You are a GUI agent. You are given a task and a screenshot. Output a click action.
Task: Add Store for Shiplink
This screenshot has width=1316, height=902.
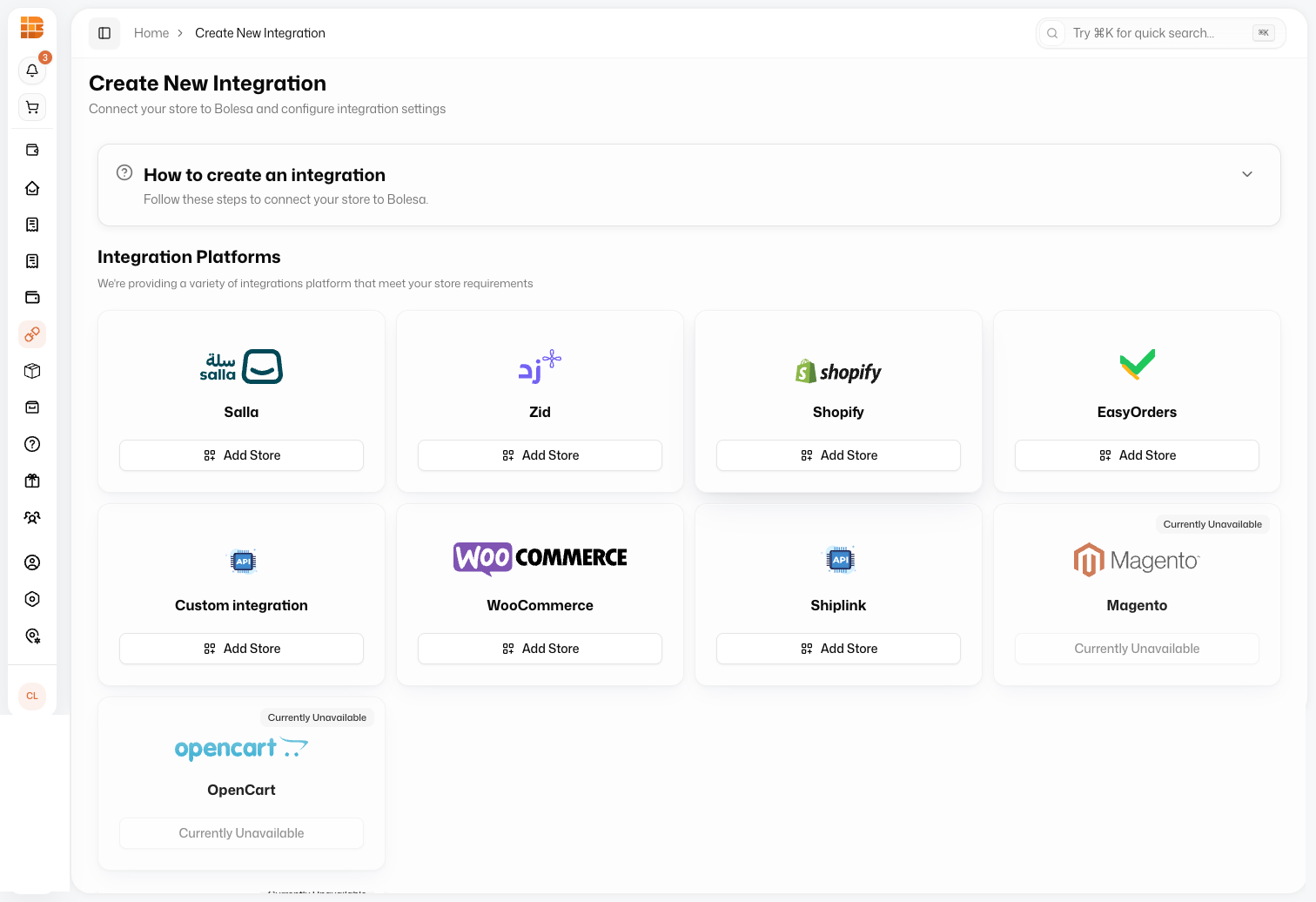838,649
